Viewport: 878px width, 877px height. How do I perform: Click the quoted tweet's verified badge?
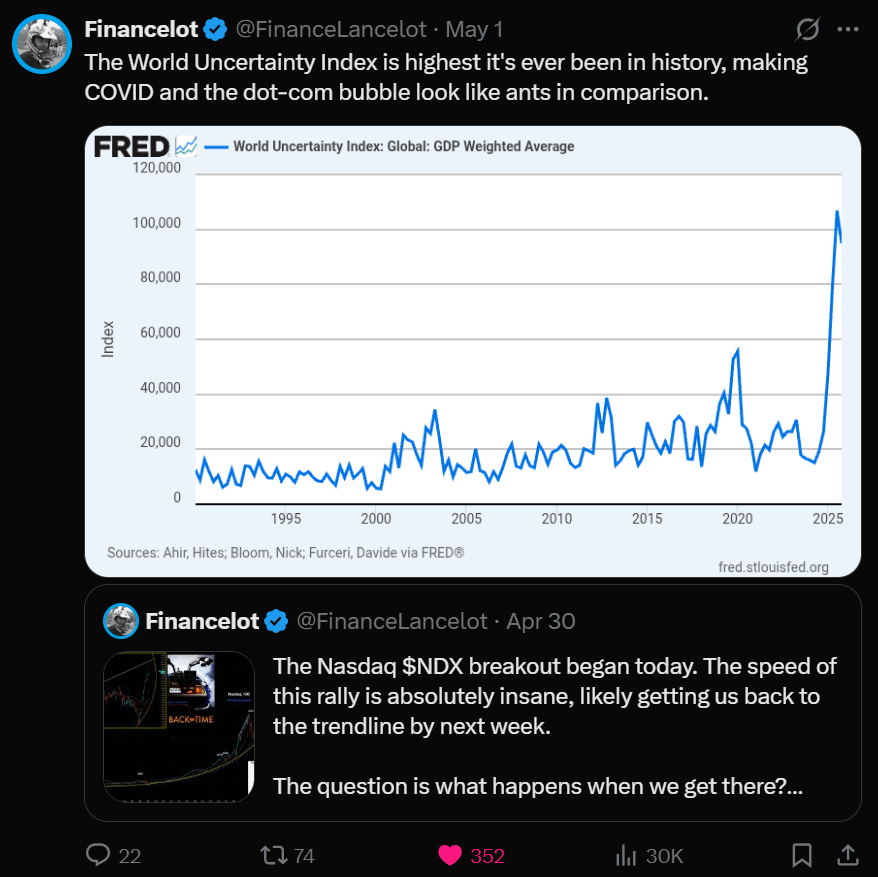click(276, 621)
